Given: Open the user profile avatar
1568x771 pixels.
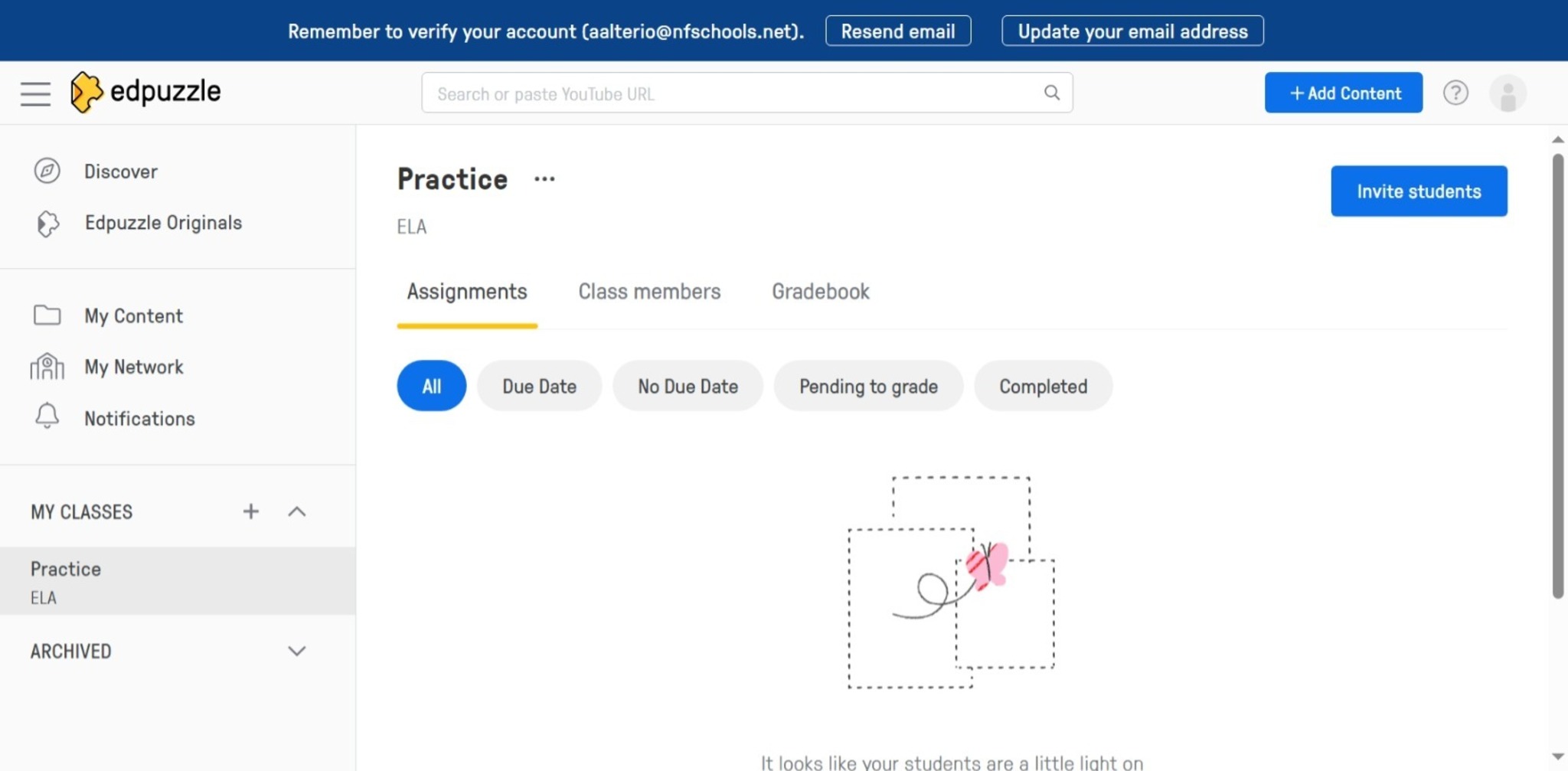Looking at the screenshot, I should (1508, 93).
